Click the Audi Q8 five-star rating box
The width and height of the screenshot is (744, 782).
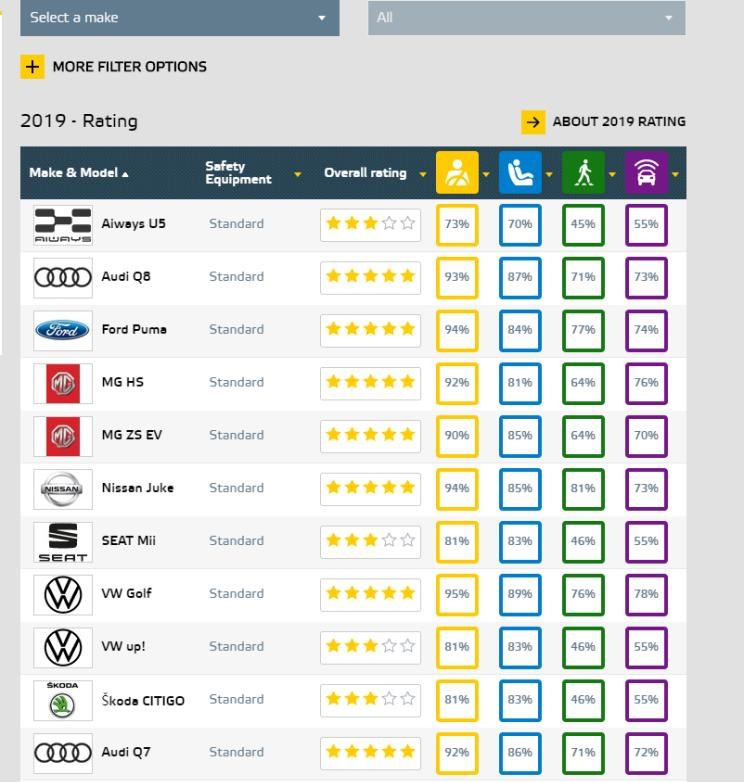tap(371, 276)
